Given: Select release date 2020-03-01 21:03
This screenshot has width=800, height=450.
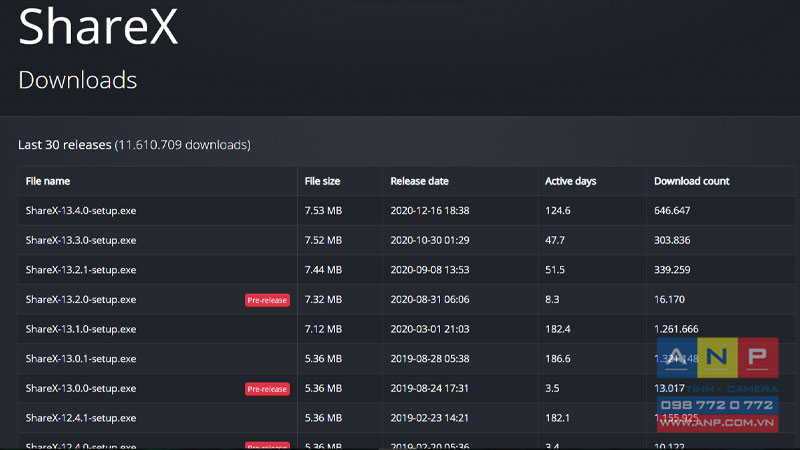Looking at the screenshot, I should 430,329.
